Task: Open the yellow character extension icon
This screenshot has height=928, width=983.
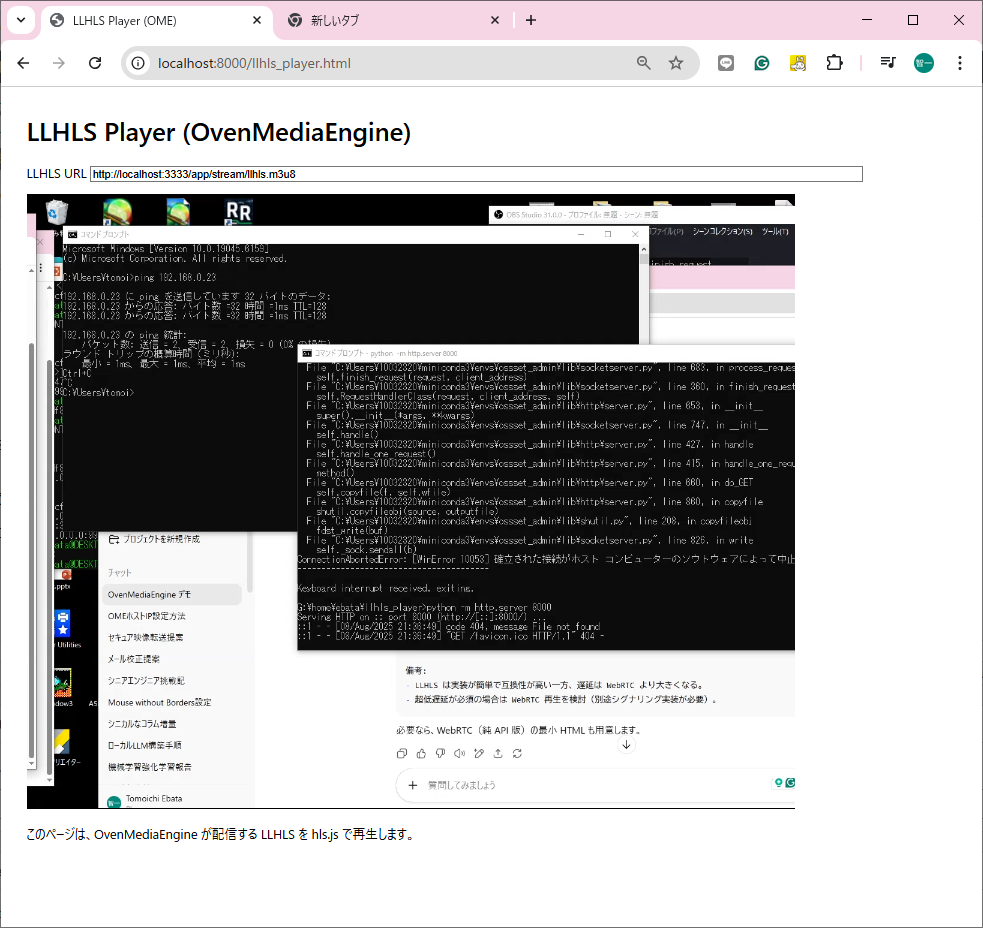Action: [798, 63]
